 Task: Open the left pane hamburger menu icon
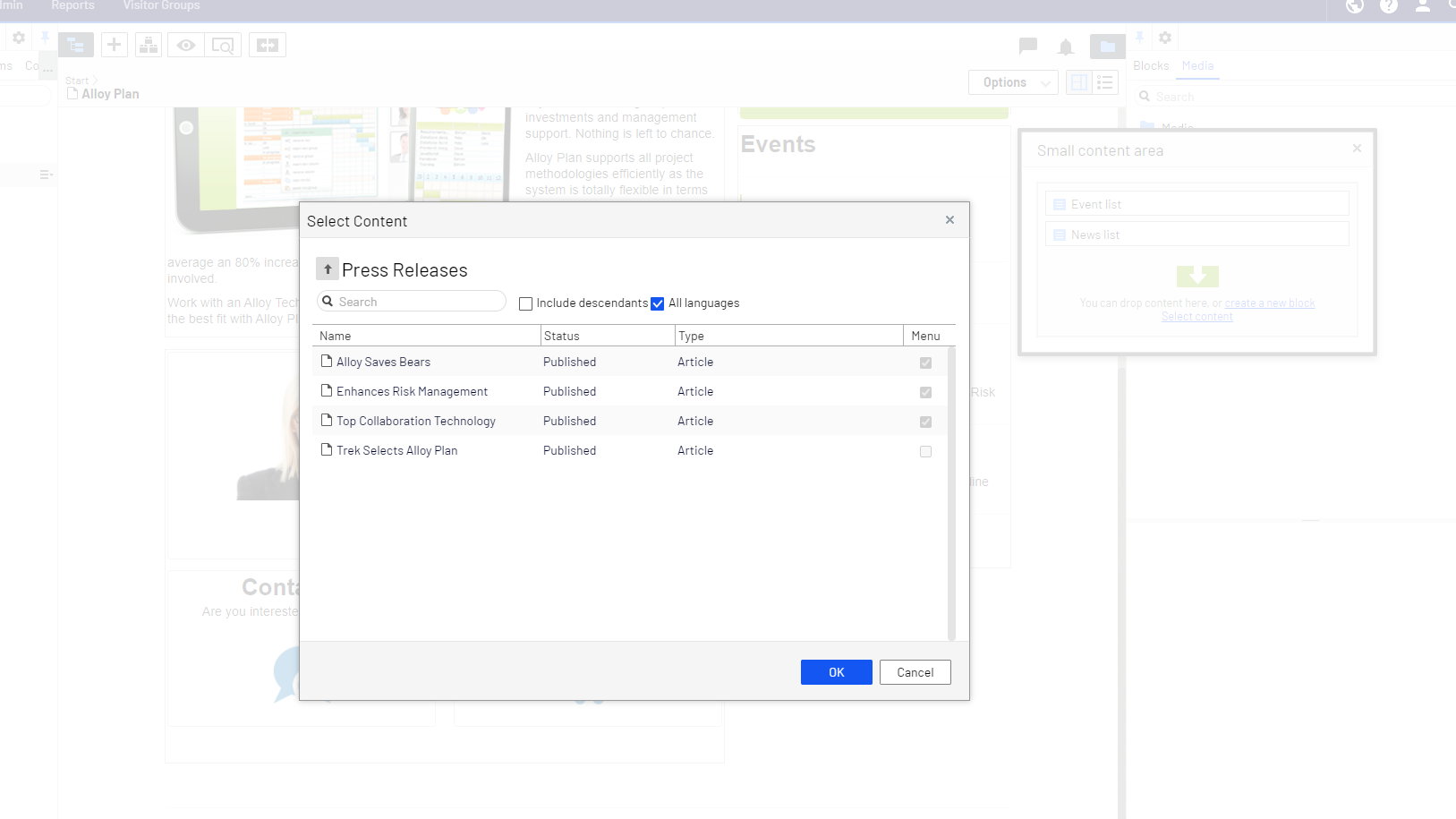click(46, 175)
